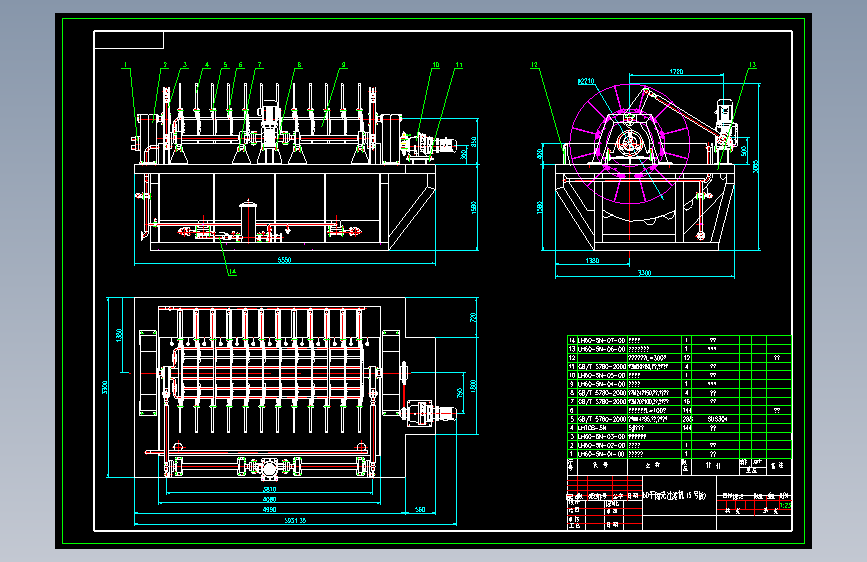This screenshot has width=867, height=562.
Task: Select the 1720 dimension above the disc
Action: [676, 71]
